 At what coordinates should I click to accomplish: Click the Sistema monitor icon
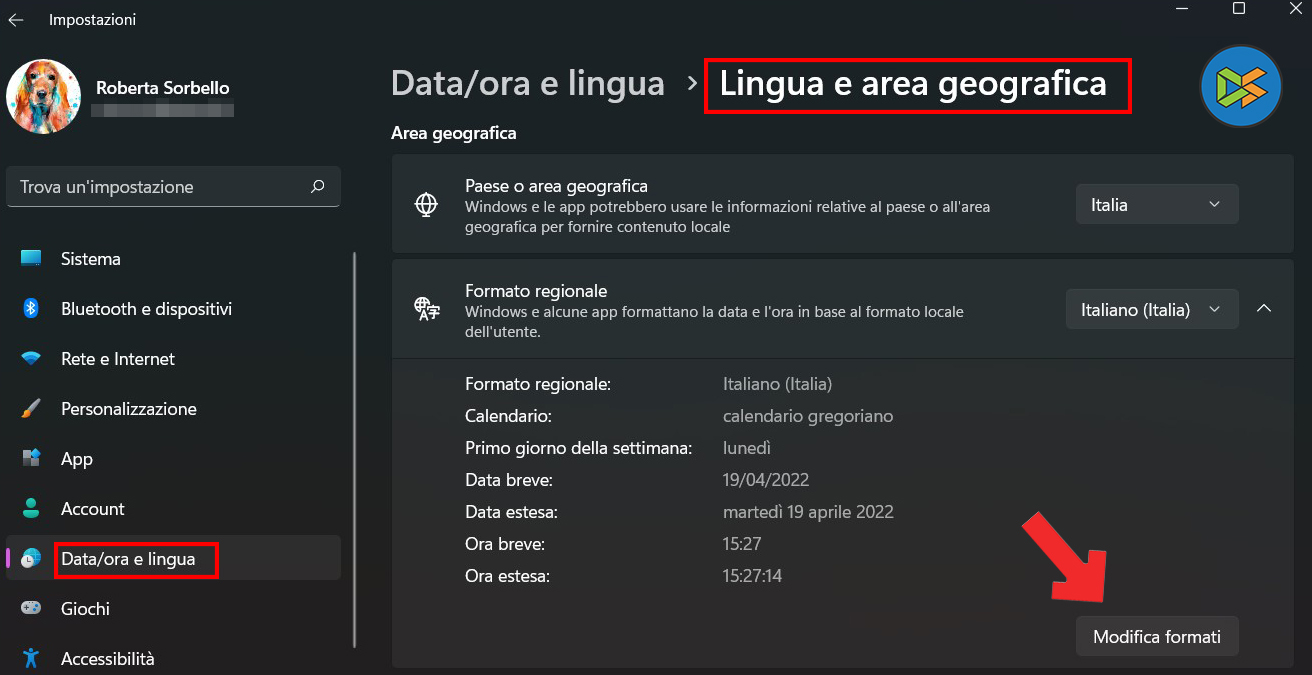[31, 259]
